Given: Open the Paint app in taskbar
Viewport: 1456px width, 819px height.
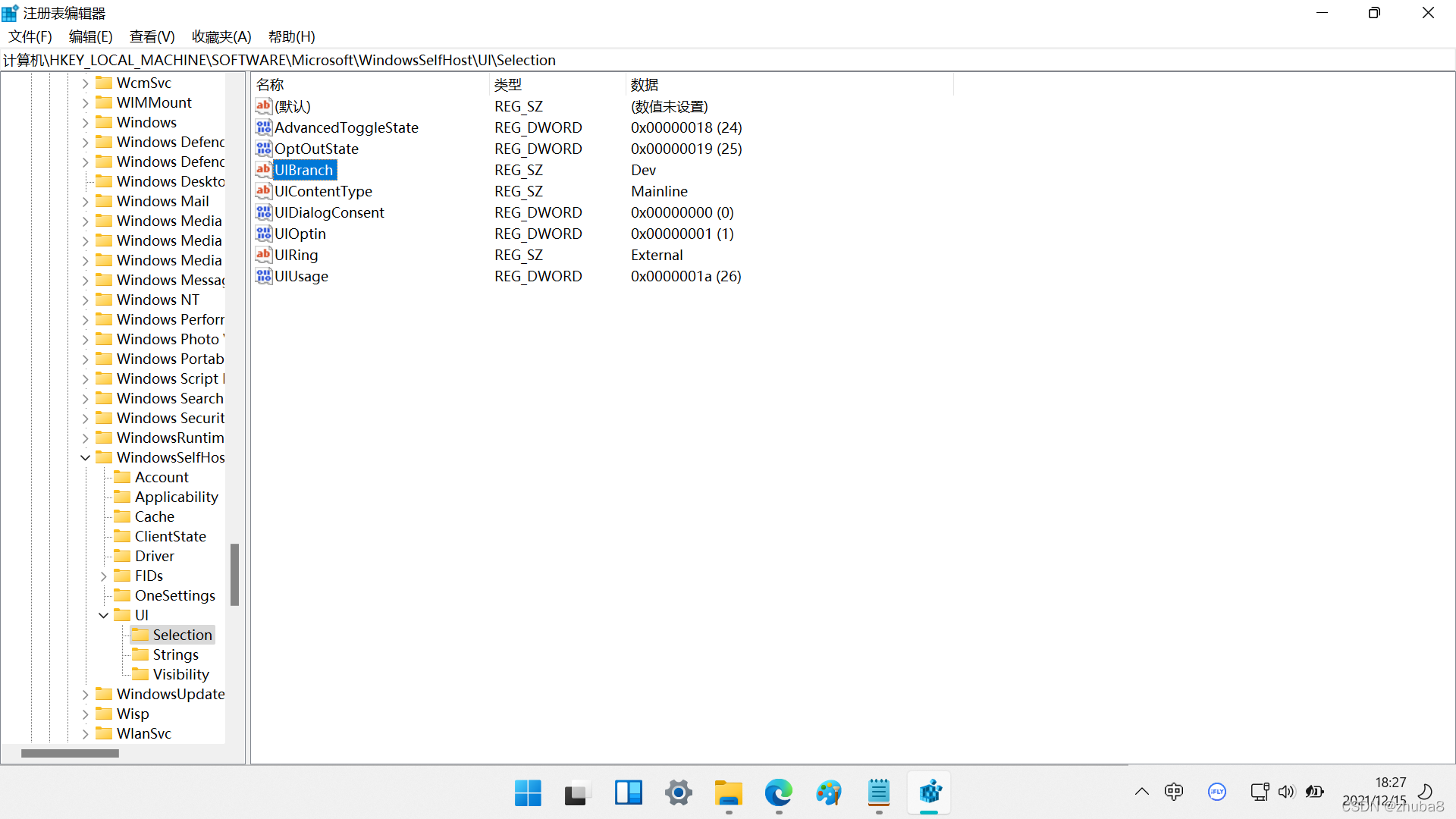Looking at the screenshot, I should (828, 793).
